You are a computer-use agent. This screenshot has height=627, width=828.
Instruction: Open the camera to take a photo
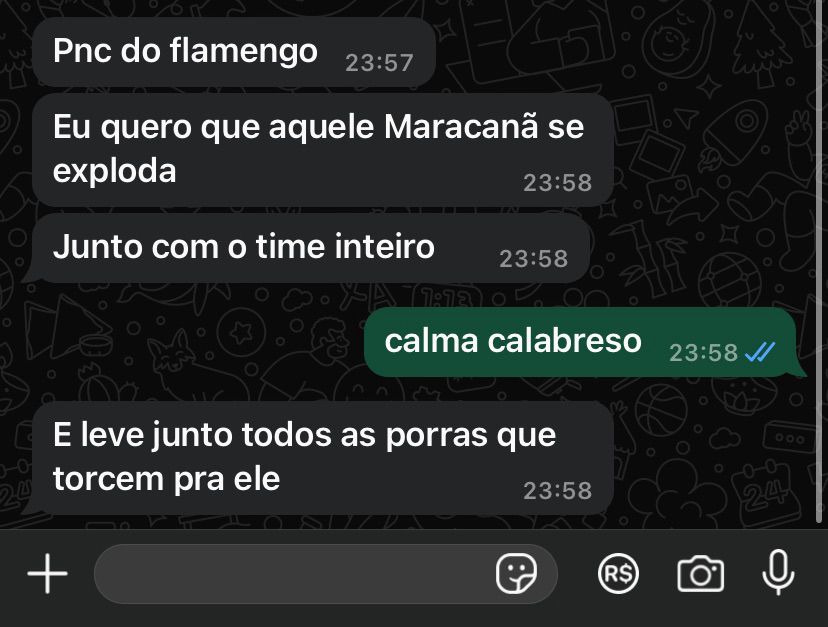pos(700,574)
